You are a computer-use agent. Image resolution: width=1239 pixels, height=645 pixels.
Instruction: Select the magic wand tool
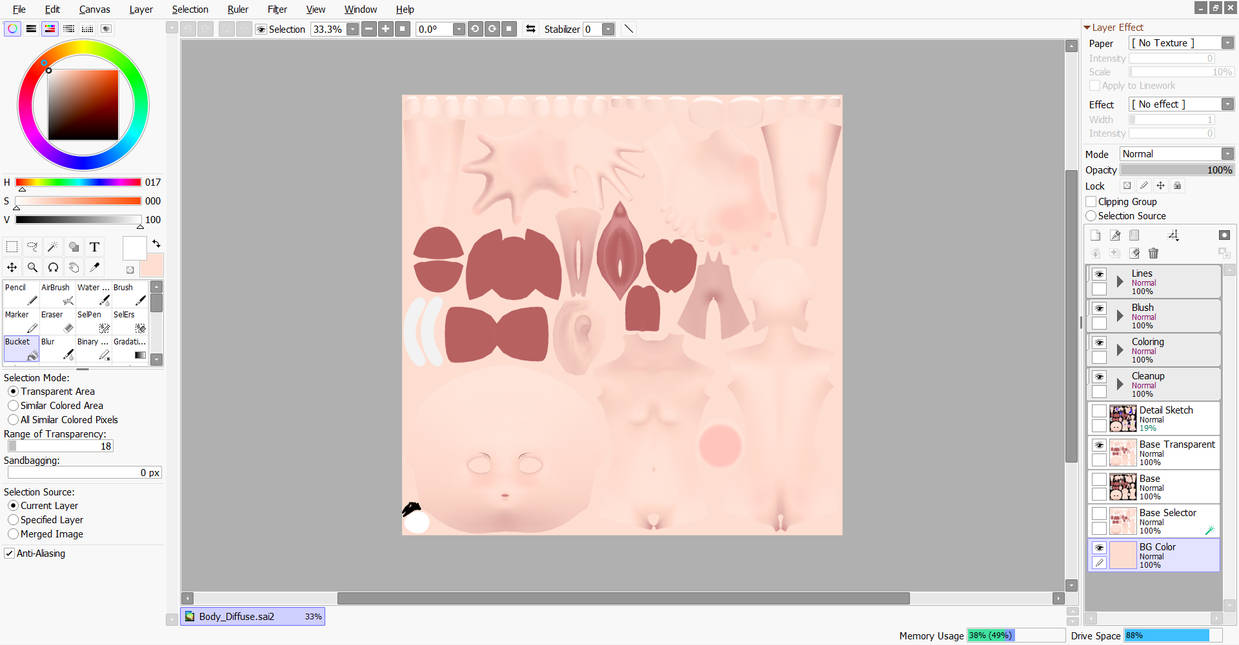coord(52,247)
